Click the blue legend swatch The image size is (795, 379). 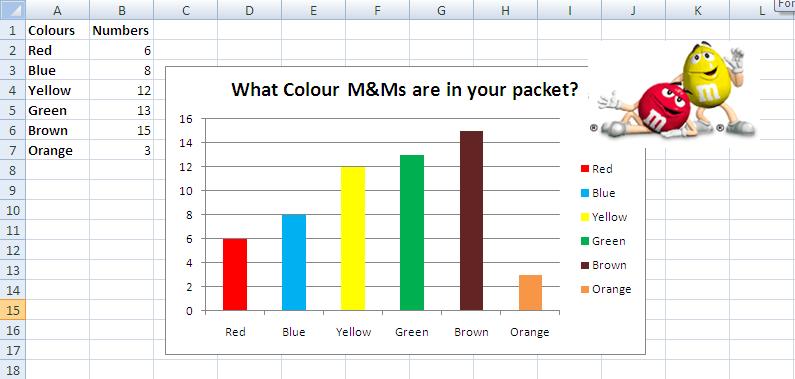click(x=585, y=193)
